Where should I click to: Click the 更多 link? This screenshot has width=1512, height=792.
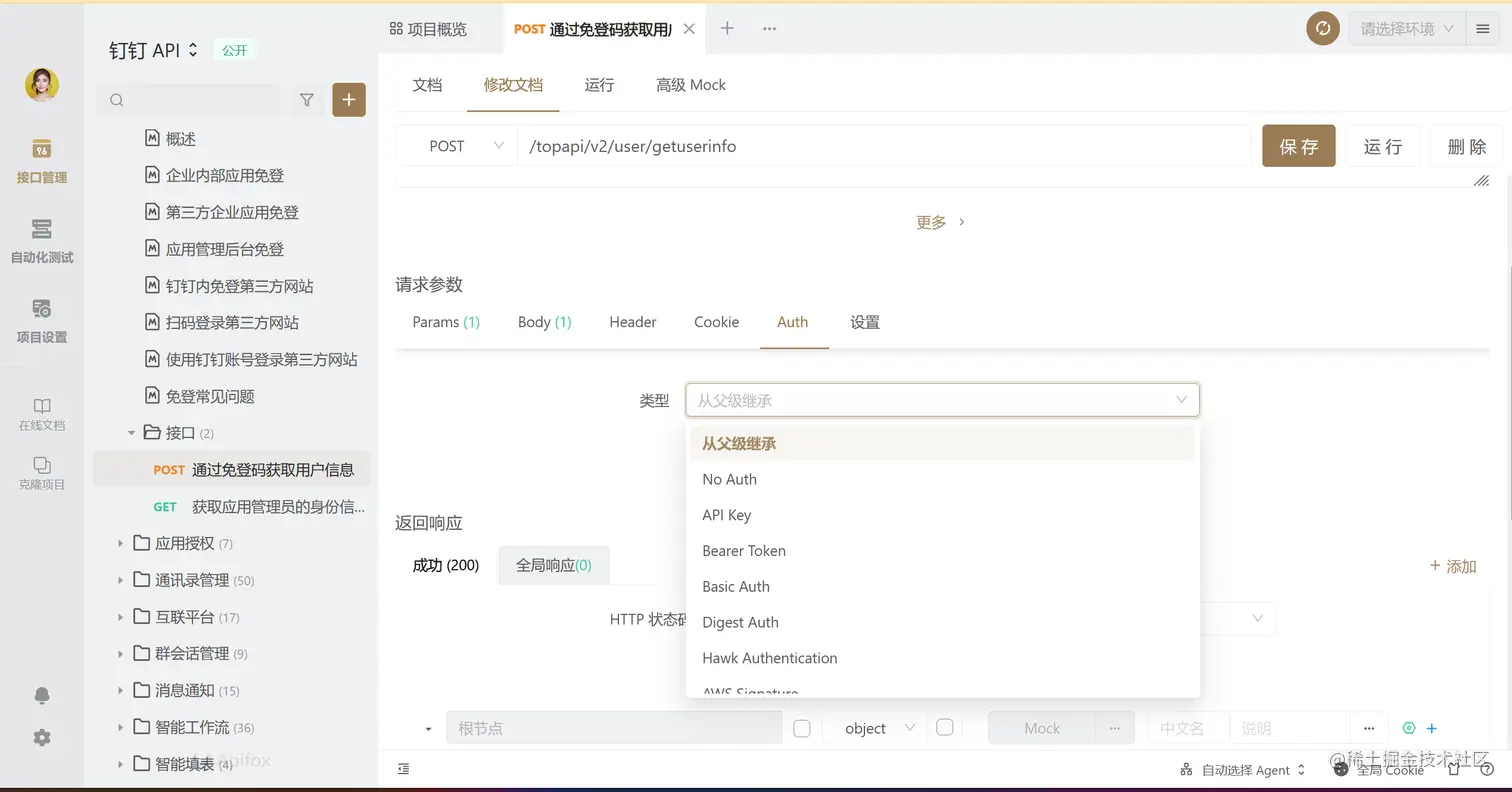pos(940,222)
